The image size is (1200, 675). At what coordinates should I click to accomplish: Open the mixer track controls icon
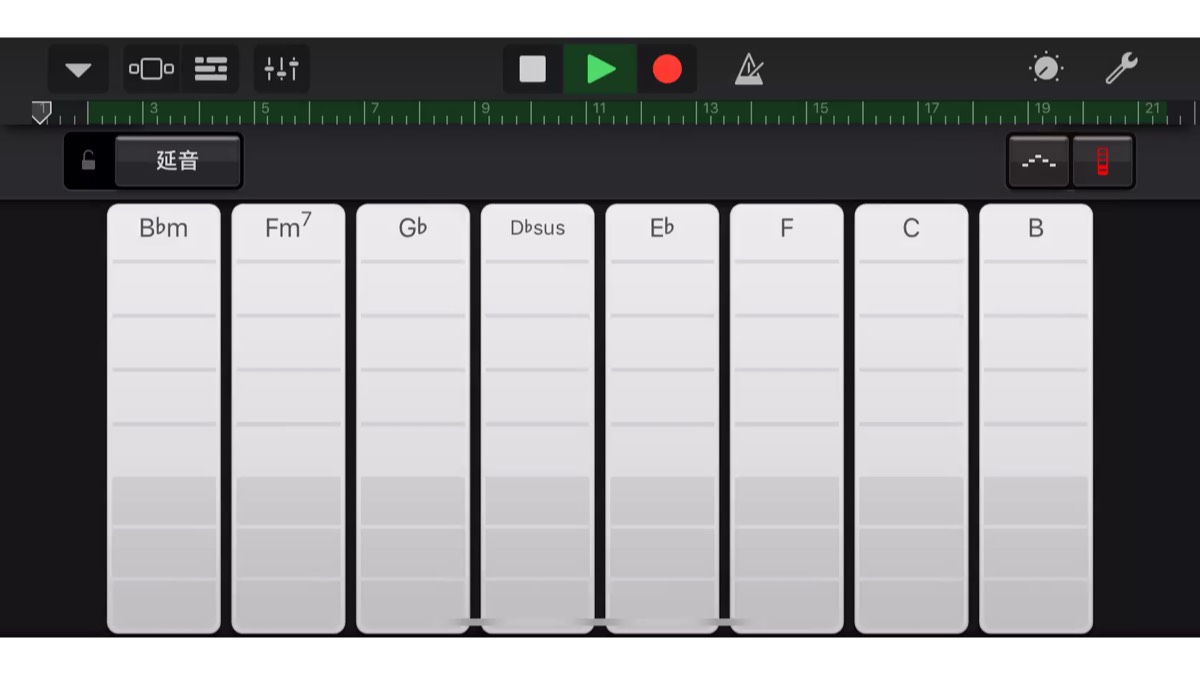pos(281,69)
